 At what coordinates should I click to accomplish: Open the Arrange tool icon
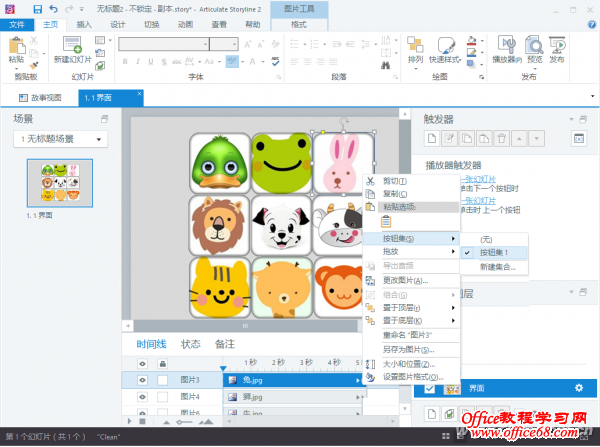415,45
